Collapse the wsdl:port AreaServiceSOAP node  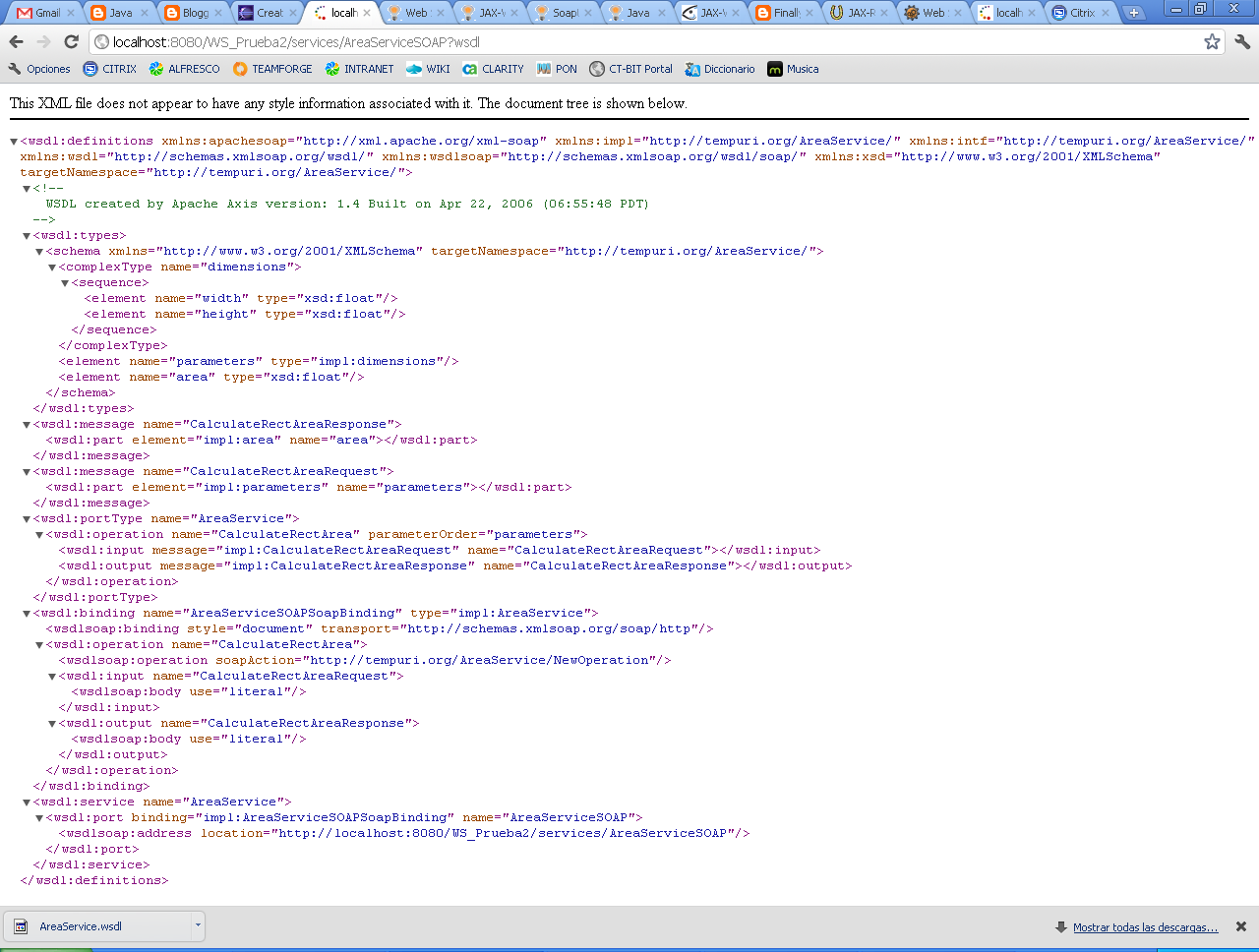[x=39, y=818]
